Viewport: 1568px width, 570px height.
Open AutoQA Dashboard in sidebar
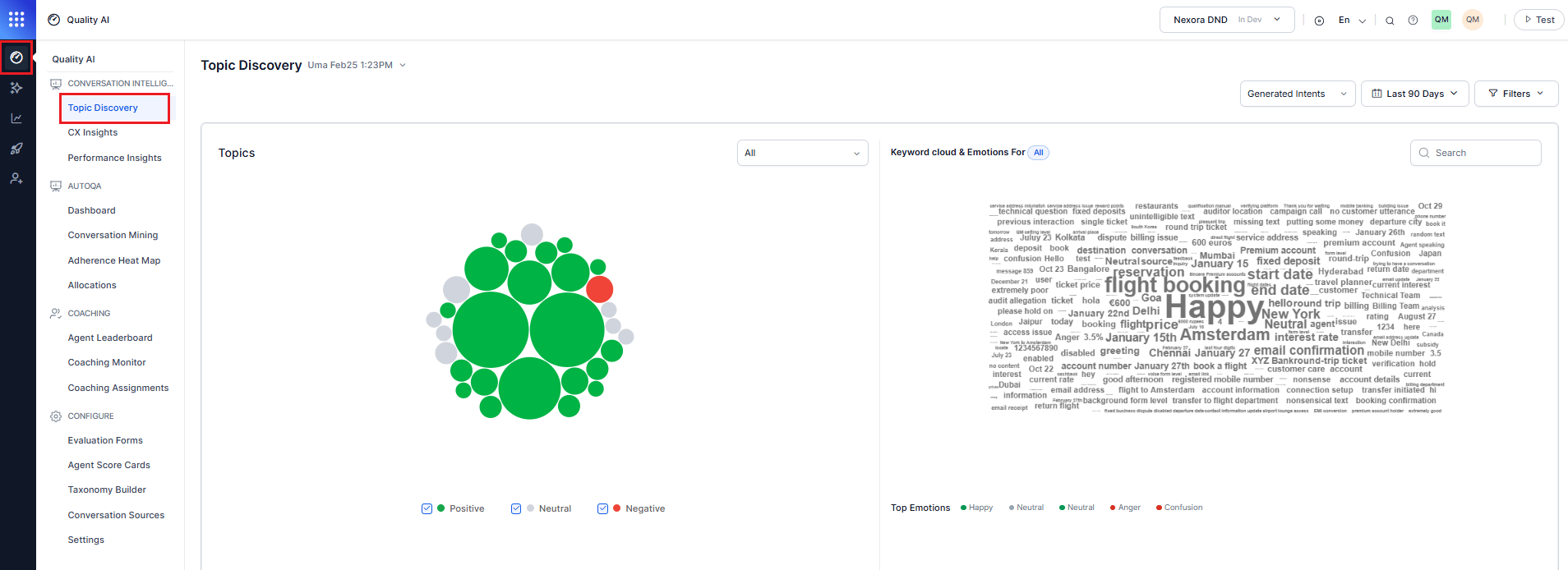(x=91, y=211)
